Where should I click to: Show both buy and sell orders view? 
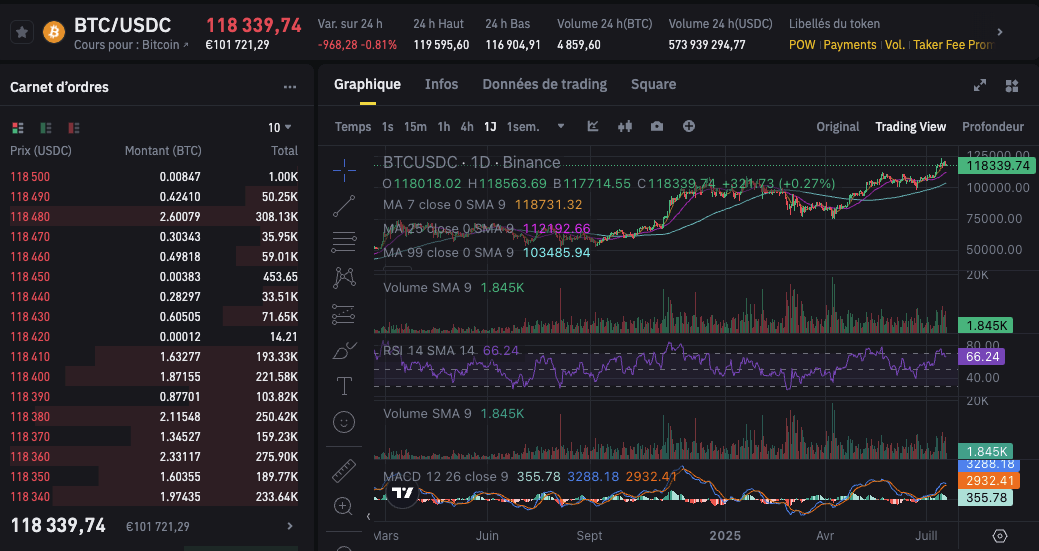tap(18, 128)
